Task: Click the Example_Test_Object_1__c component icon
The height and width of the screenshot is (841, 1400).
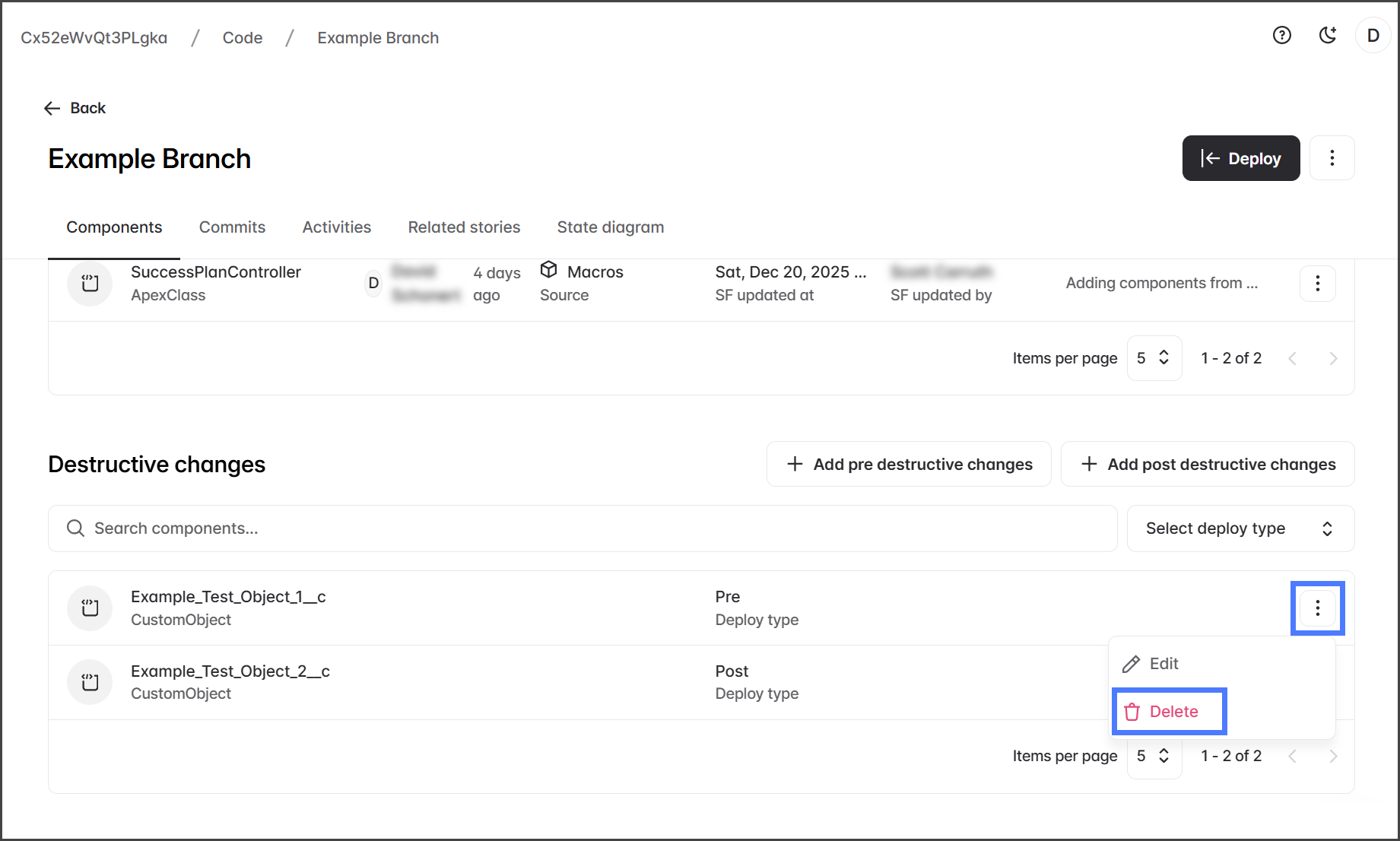Action: [x=90, y=608]
